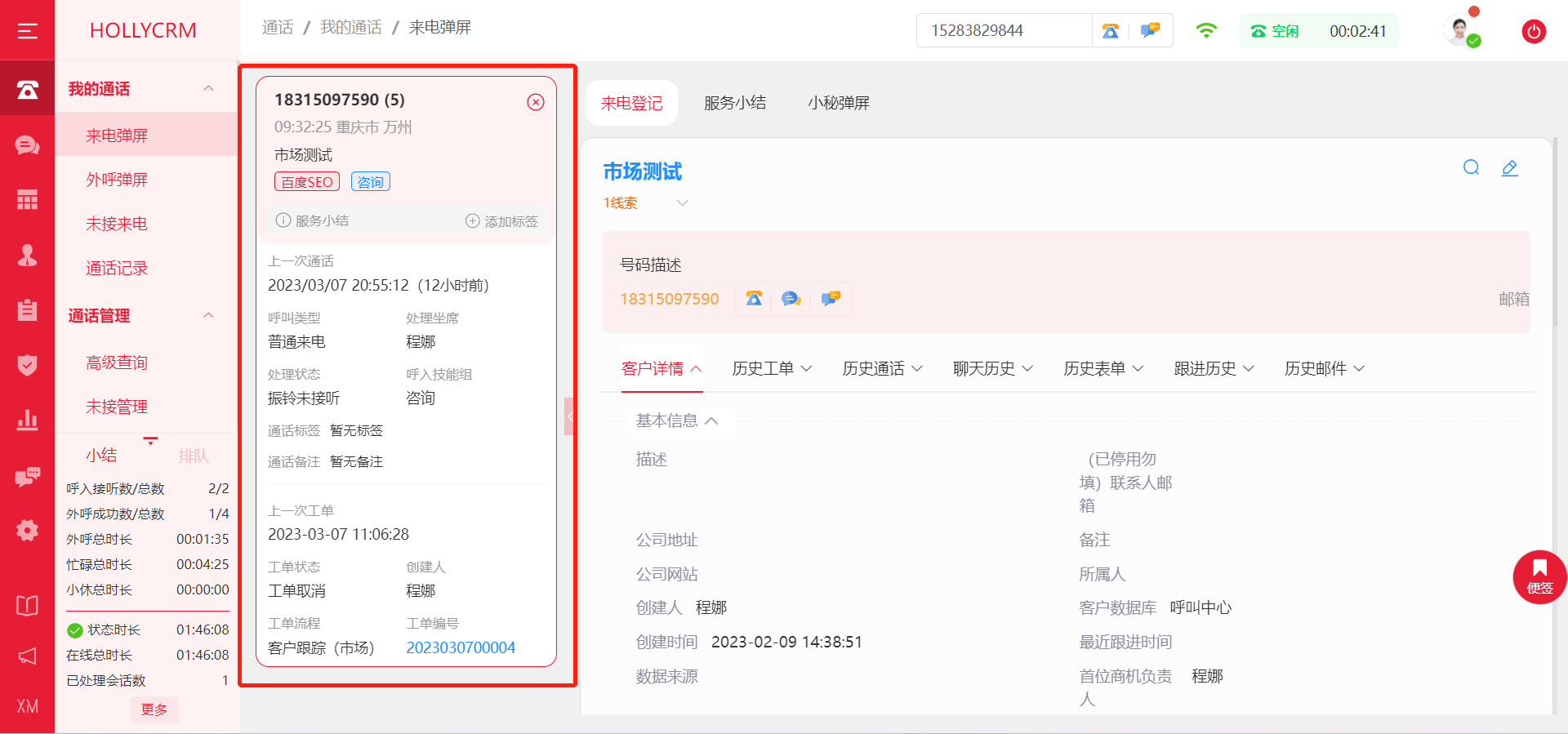Screen dimensions: 1568x734
Task: Click the 百度SEO tag
Action: coord(307,181)
